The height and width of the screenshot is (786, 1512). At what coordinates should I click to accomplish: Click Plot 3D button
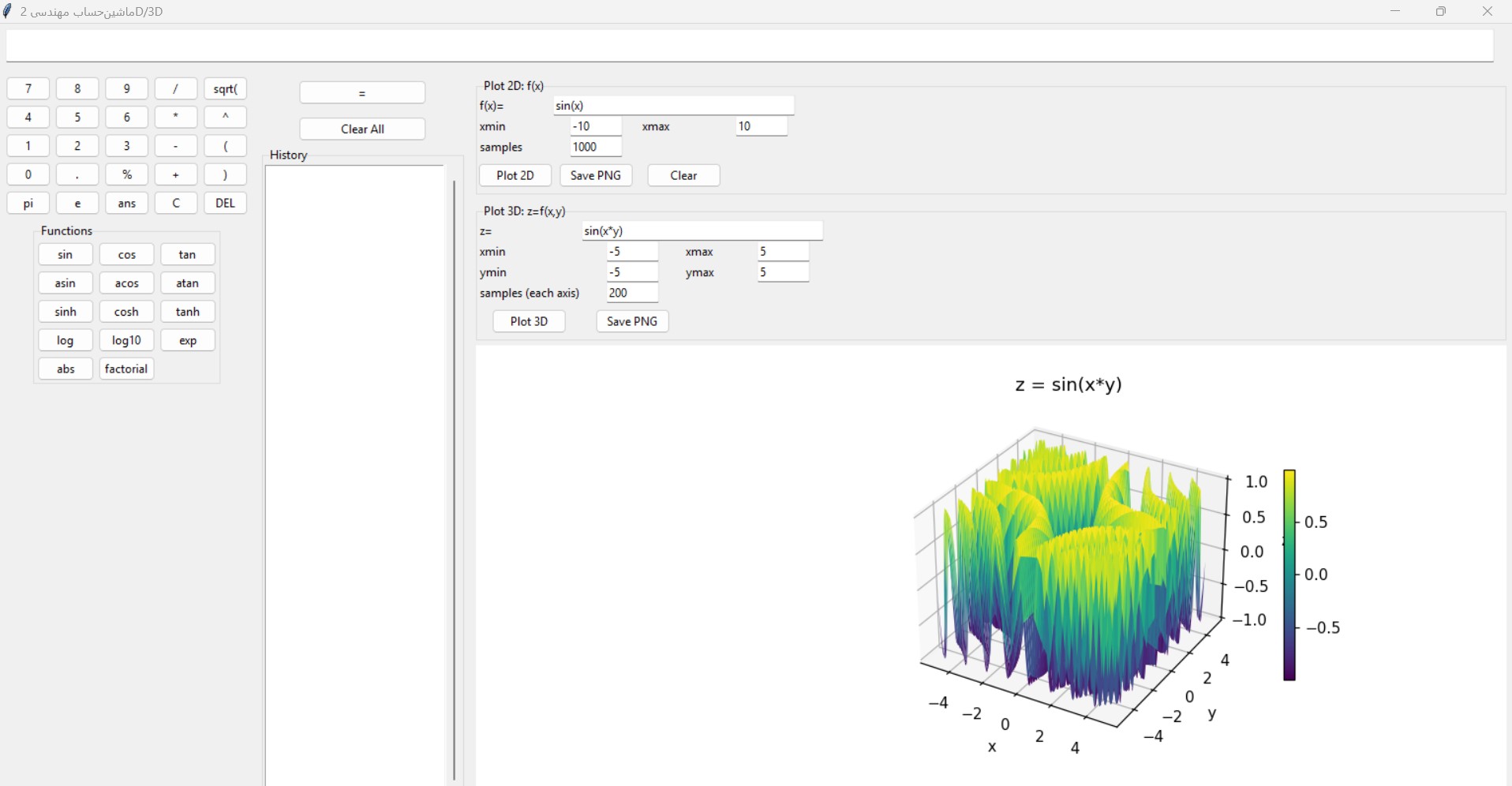pyautogui.click(x=529, y=321)
